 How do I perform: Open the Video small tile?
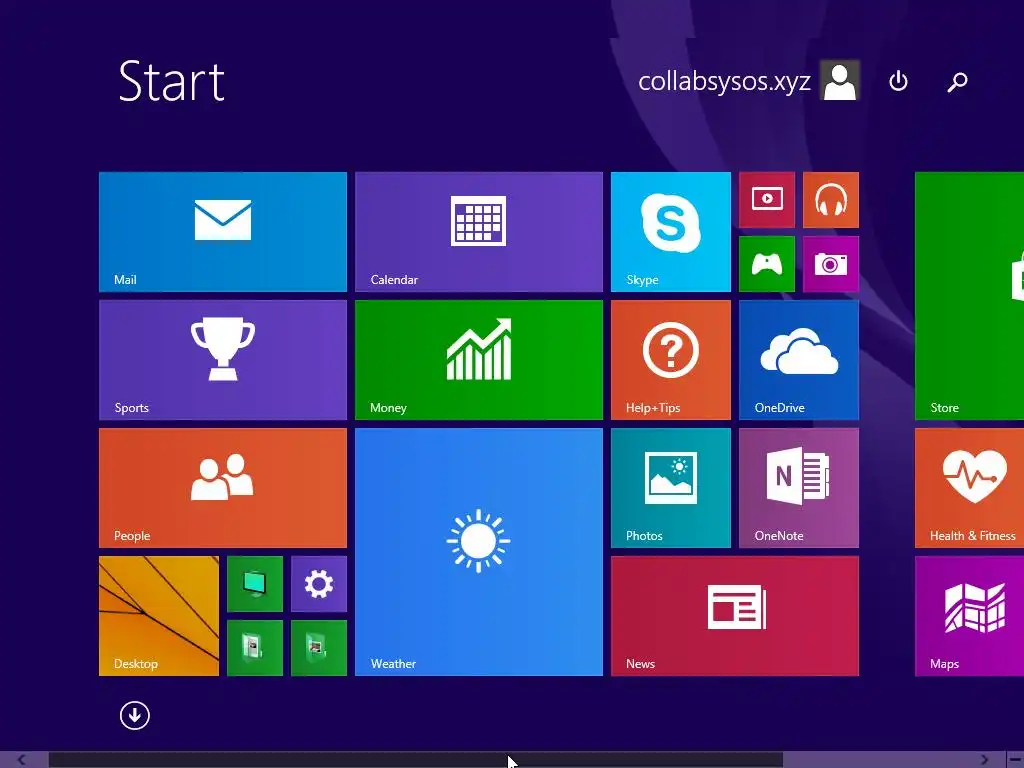pos(767,200)
